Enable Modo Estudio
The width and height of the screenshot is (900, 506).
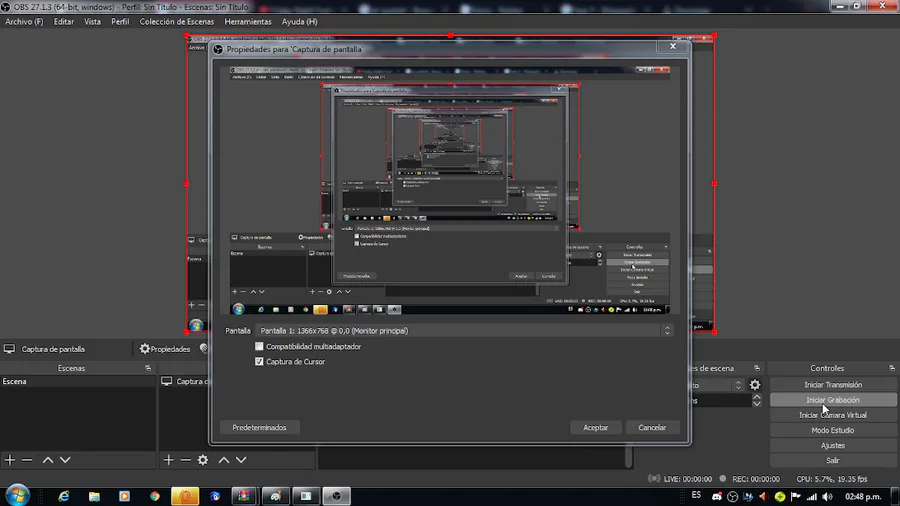coord(833,430)
